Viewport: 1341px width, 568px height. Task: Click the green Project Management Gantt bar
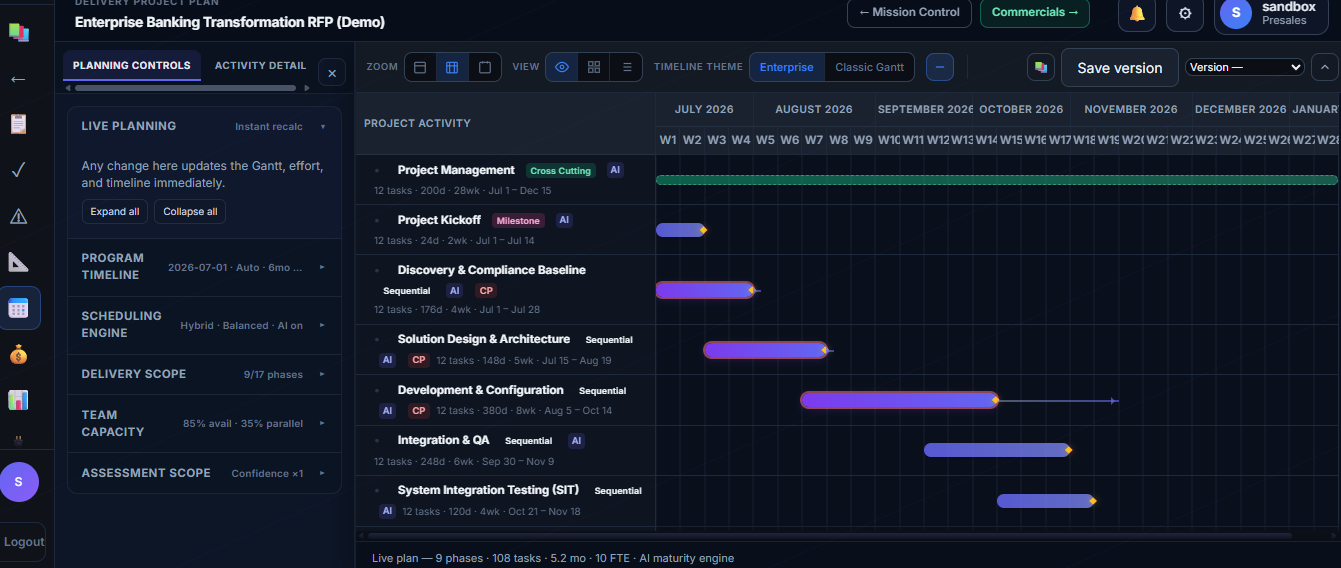pos(996,180)
